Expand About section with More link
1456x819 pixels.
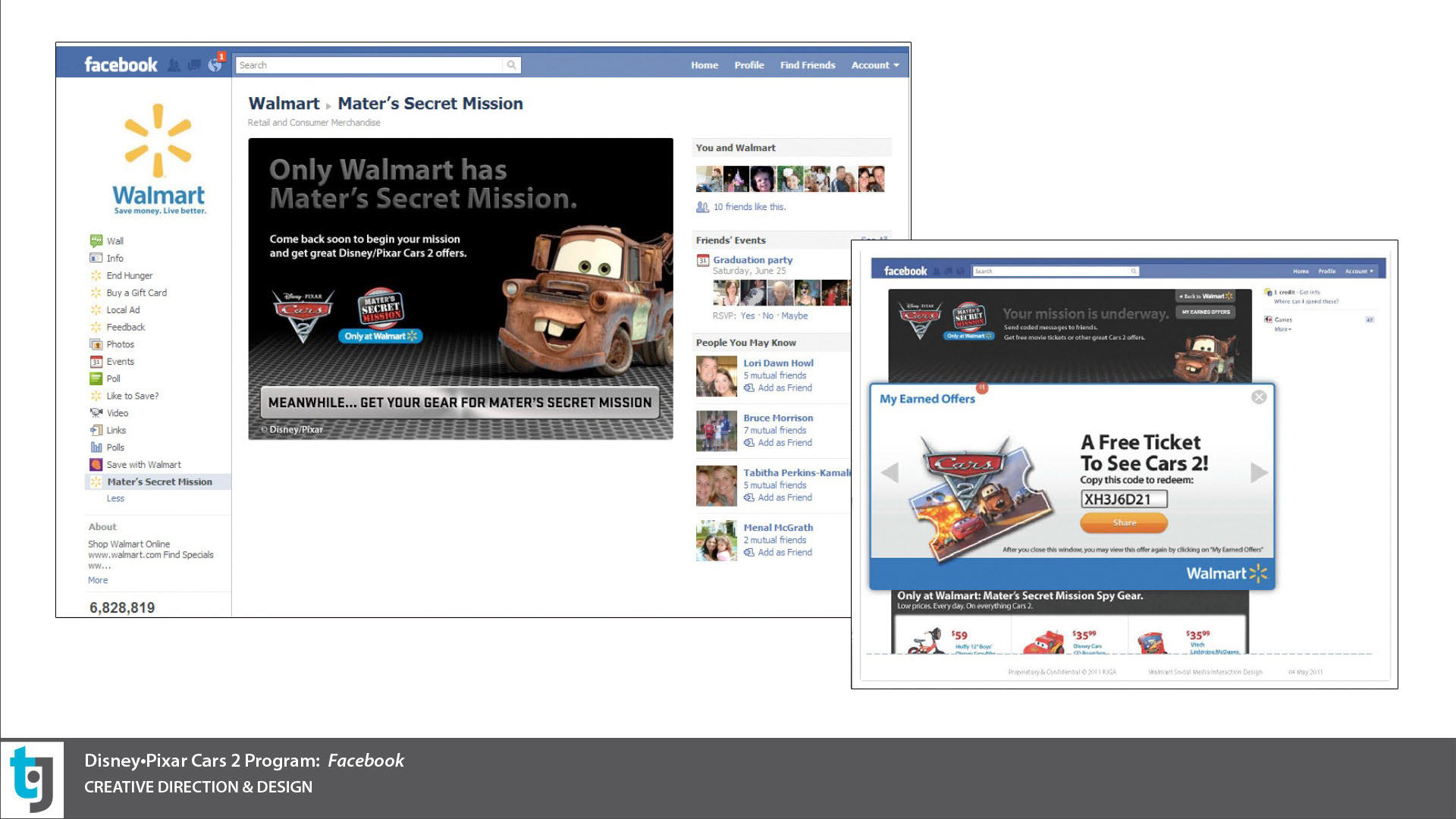(98, 581)
